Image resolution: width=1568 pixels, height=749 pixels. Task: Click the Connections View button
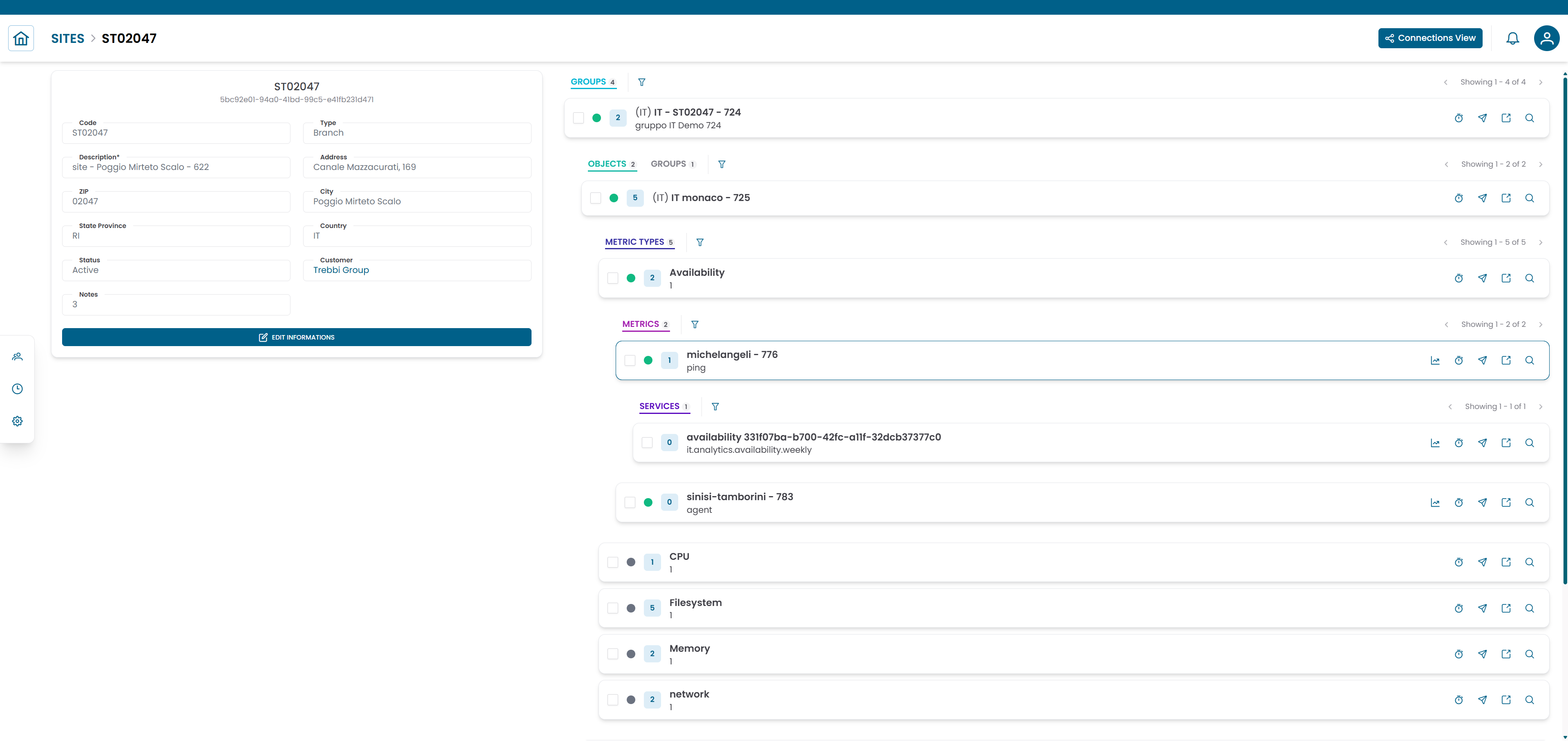click(x=1430, y=38)
